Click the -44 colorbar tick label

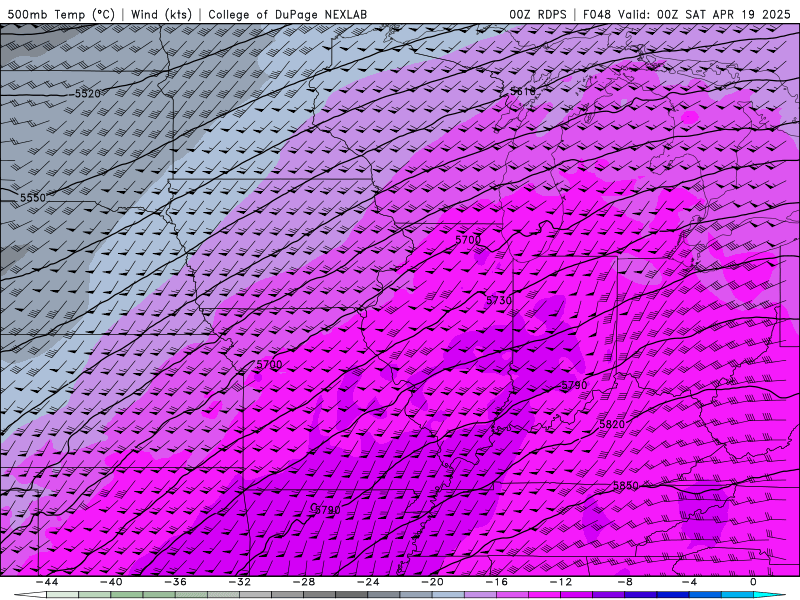tap(46, 582)
